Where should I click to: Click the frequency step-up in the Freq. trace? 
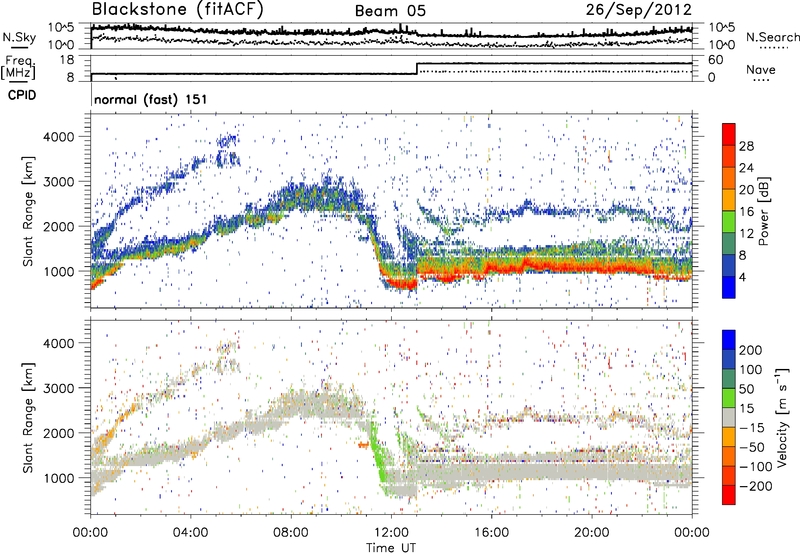[417, 68]
